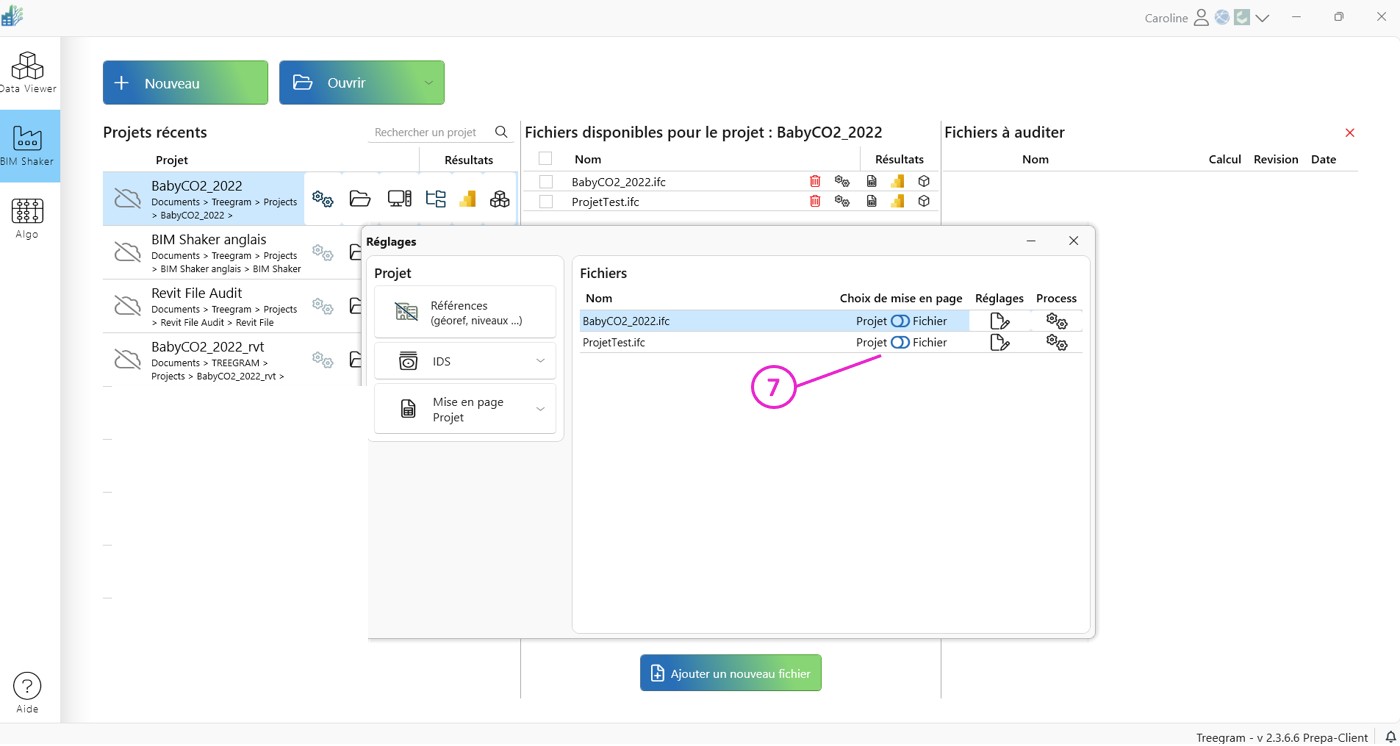
Task: Expand Mise en page Projet dropdown
Action: point(540,409)
